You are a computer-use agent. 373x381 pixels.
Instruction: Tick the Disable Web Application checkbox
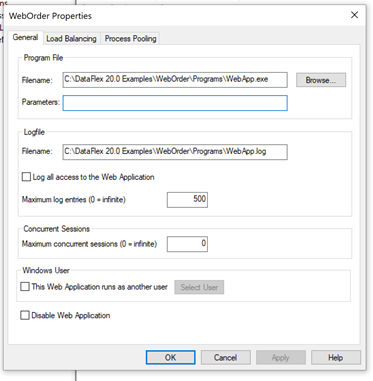(25, 315)
